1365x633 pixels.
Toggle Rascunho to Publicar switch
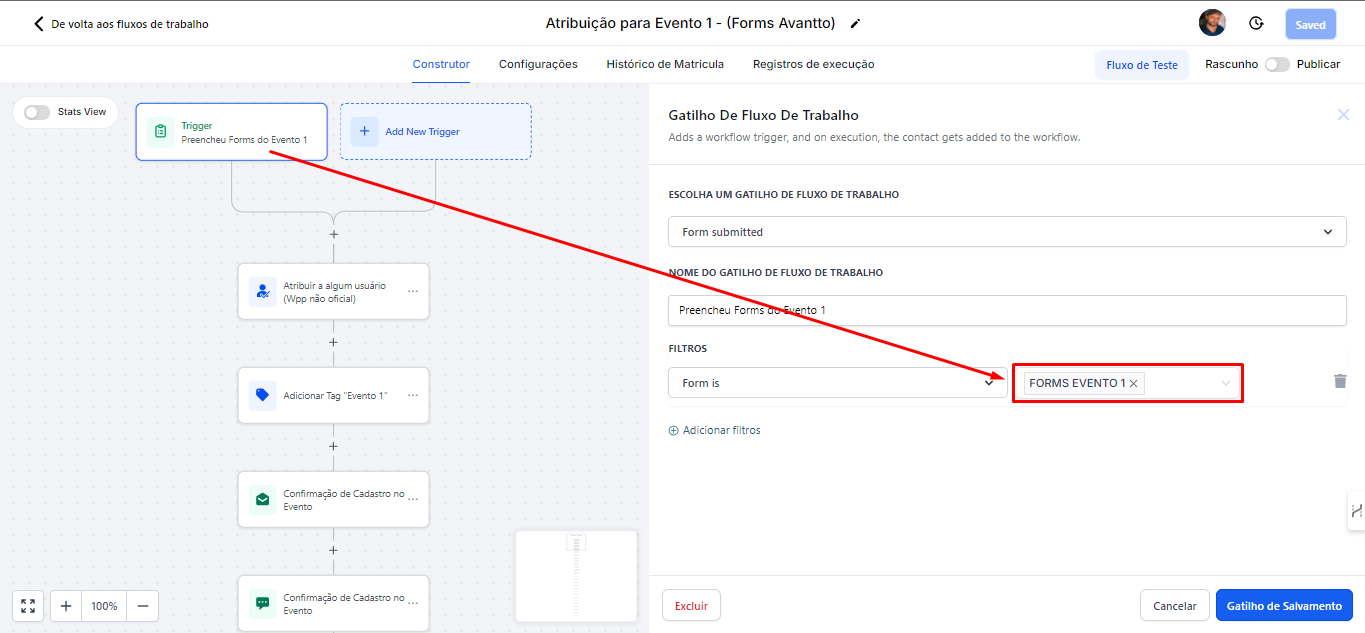pyautogui.click(x=1277, y=64)
